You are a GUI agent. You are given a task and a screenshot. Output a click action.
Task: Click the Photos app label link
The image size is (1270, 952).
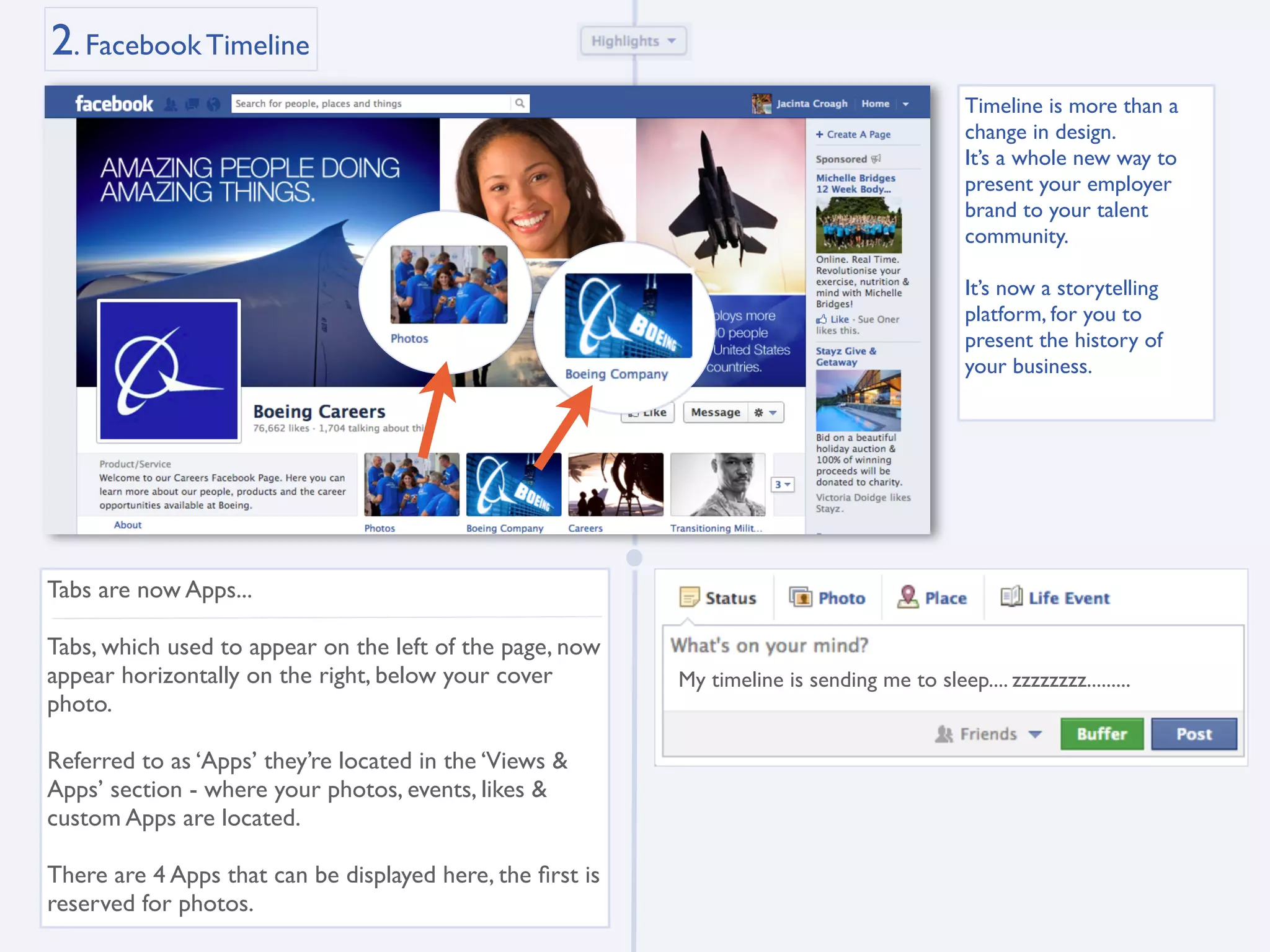pos(380,528)
